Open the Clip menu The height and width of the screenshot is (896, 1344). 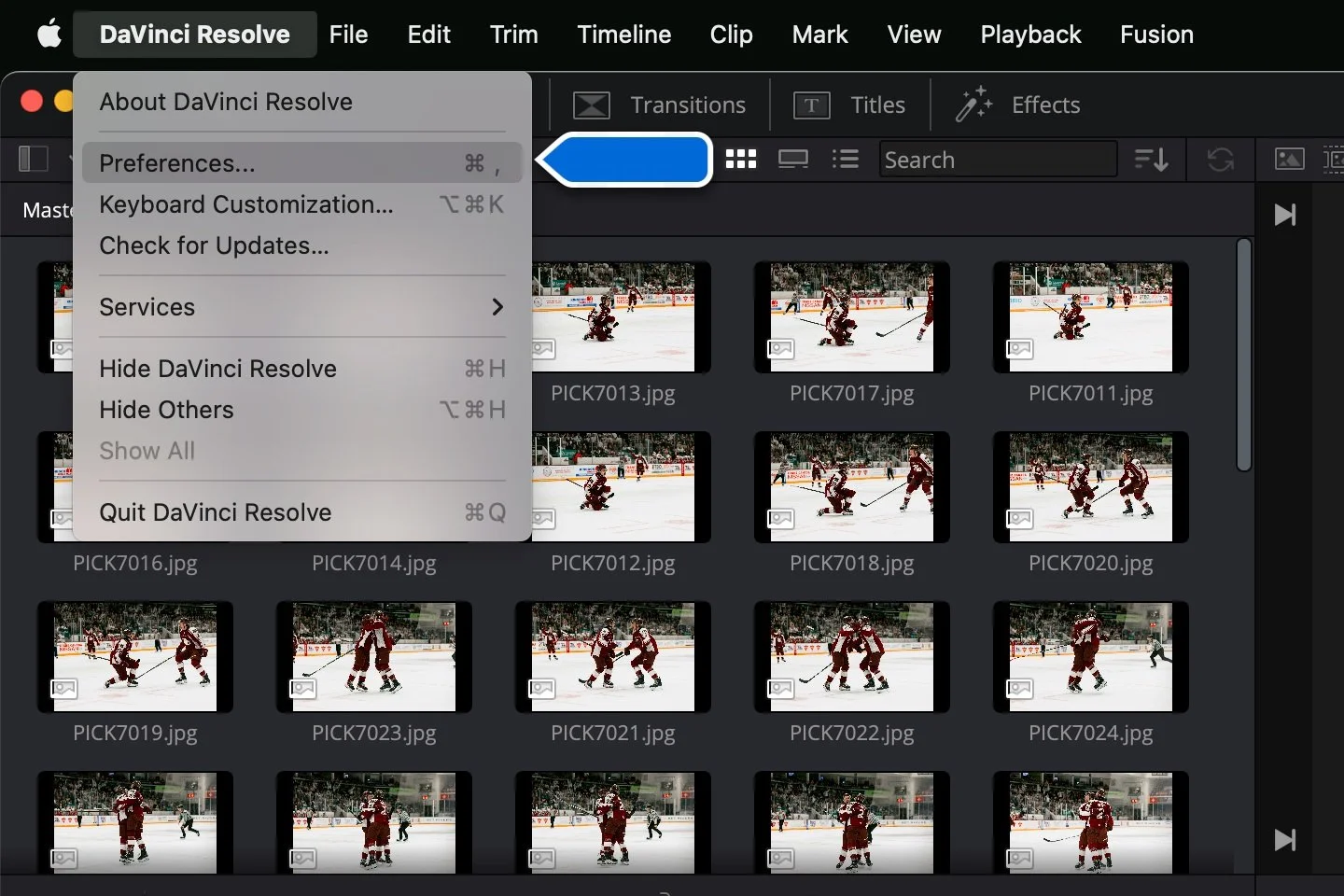pos(731,35)
